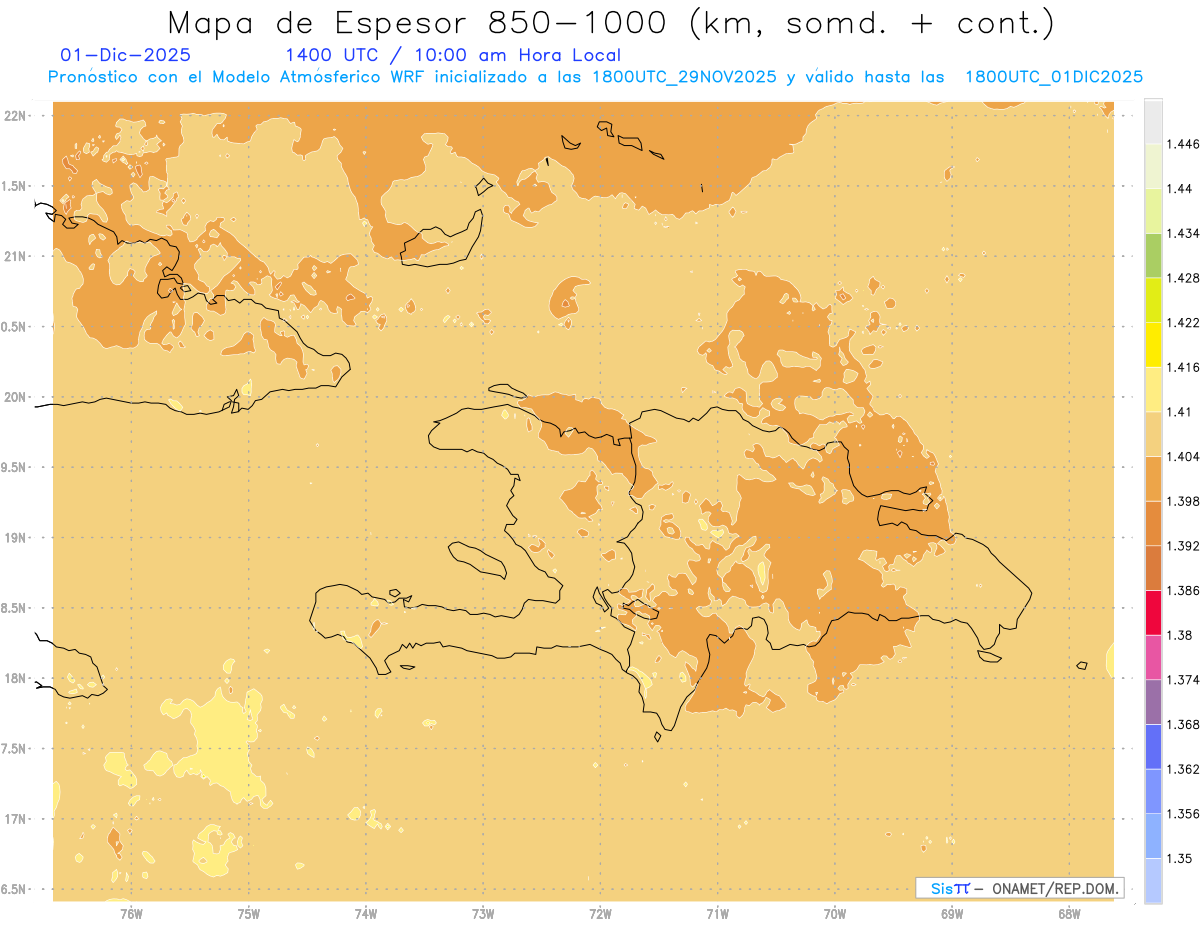Select the 21N latitude label

pos(14,257)
